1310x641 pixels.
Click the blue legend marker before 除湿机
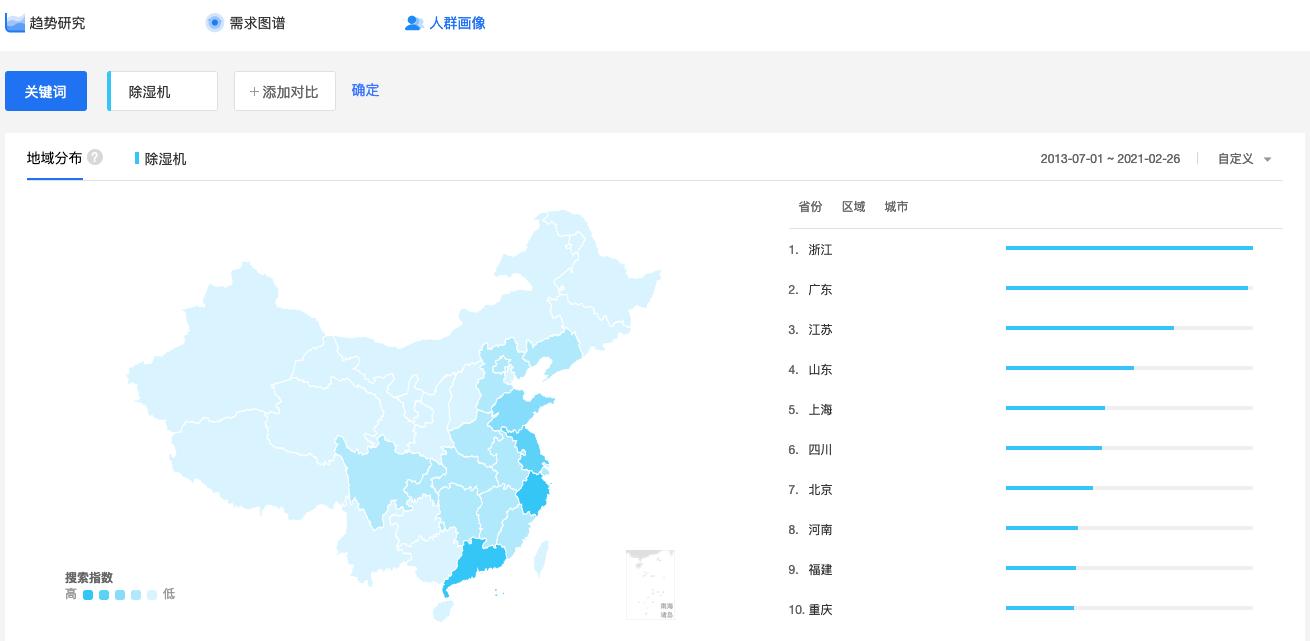tap(137, 158)
